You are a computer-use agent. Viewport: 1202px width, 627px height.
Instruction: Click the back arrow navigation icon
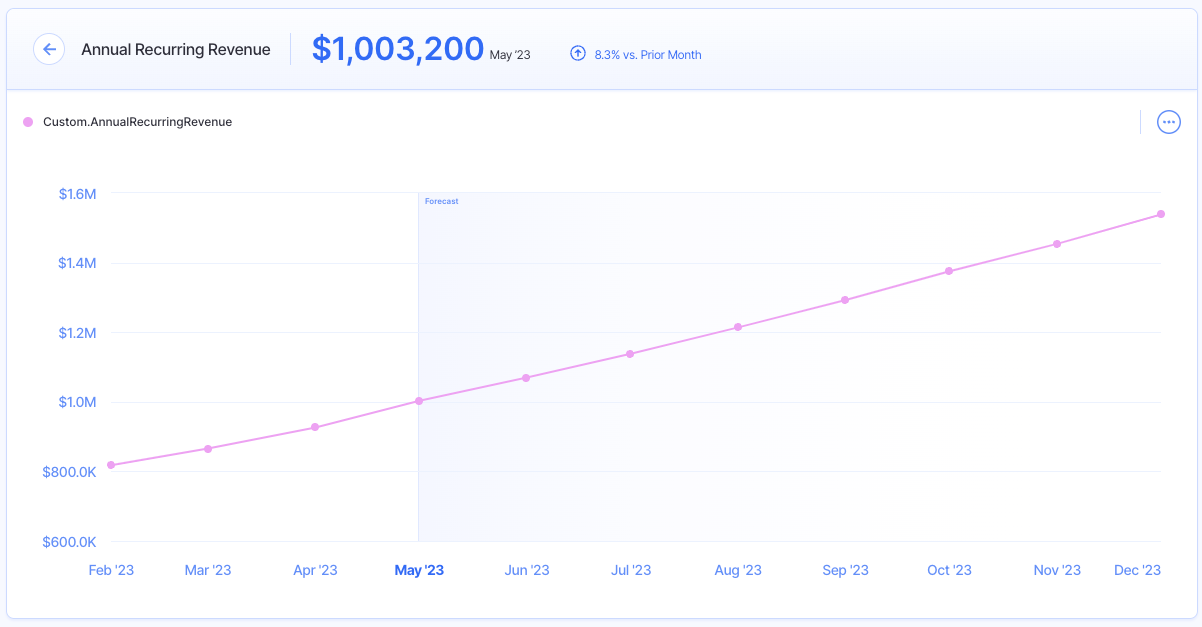(x=49, y=49)
